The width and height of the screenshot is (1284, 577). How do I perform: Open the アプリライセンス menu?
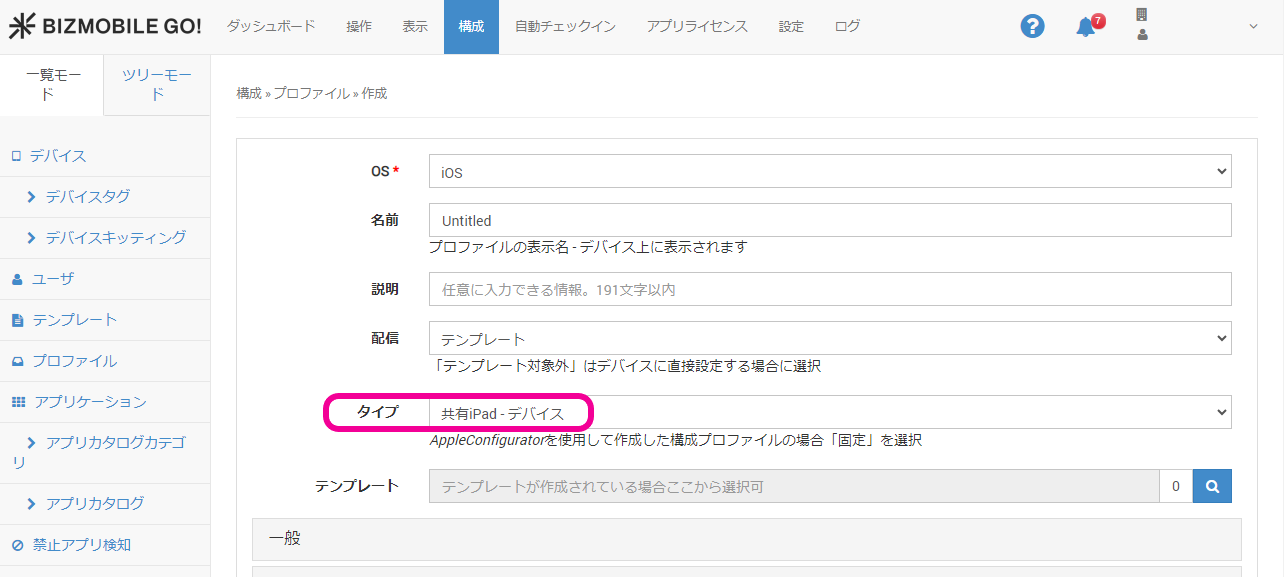click(697, 27)
